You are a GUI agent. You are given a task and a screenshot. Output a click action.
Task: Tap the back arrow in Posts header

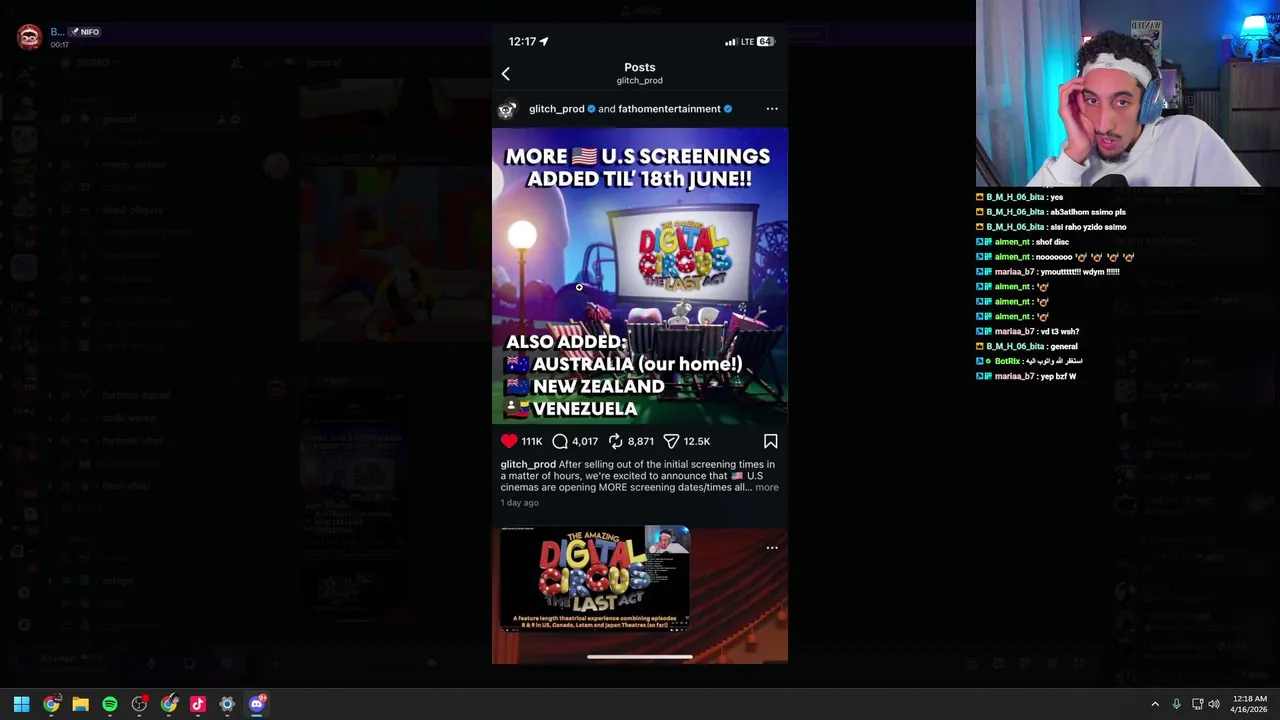pos(505,73)
